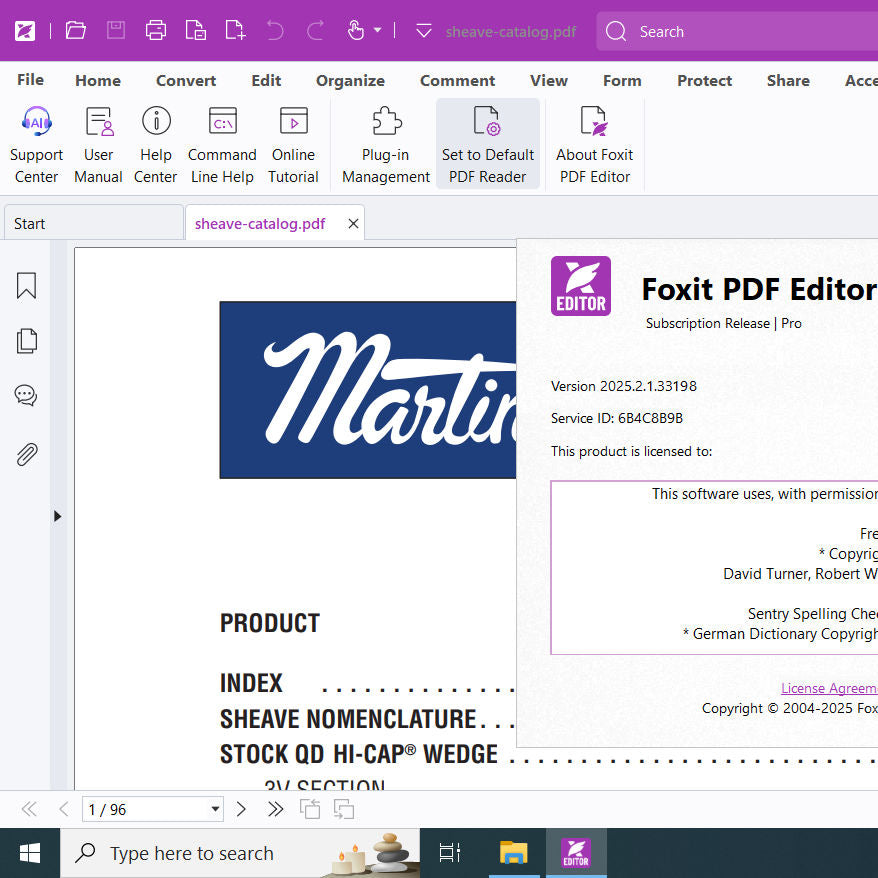878x878 pixels.
Task: Open the Bookmarks panel
Action: coord(26,286)
